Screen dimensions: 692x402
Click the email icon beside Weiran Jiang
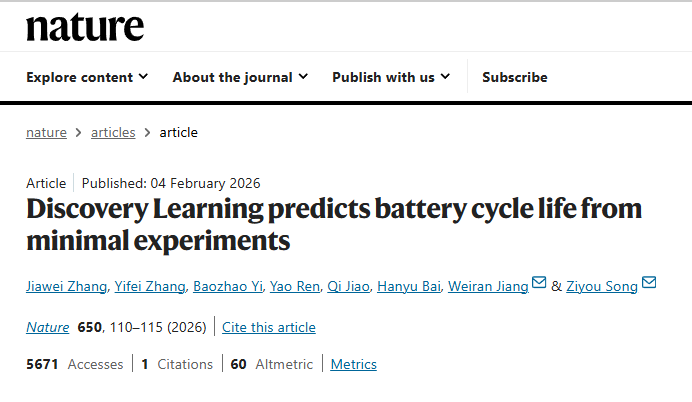pos(539,284)
